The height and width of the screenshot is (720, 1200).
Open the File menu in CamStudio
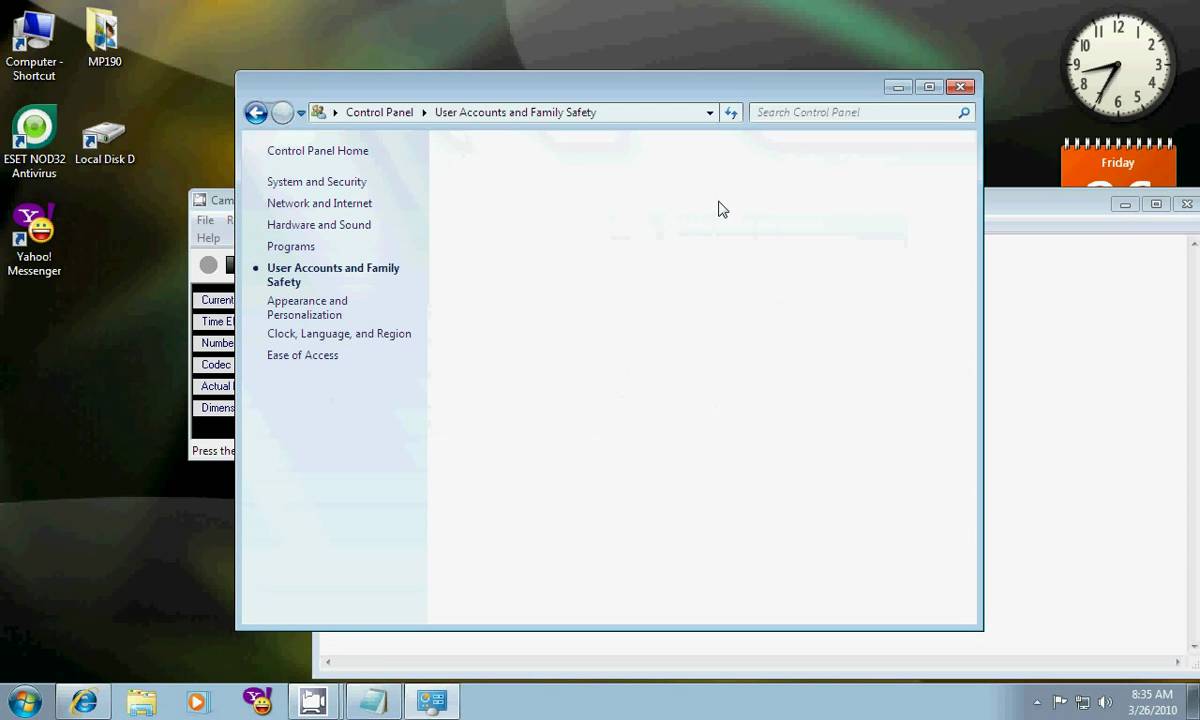(205, 220)
